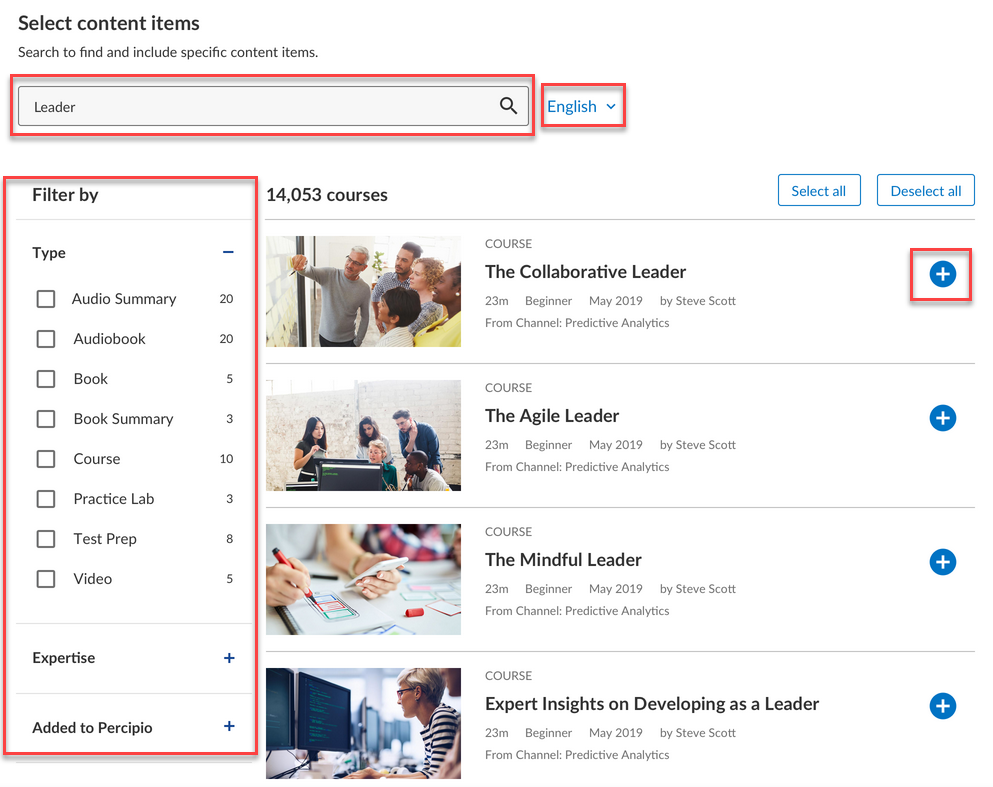Click The Collaborative Leader thumbnail image

[x=363, y=291]
